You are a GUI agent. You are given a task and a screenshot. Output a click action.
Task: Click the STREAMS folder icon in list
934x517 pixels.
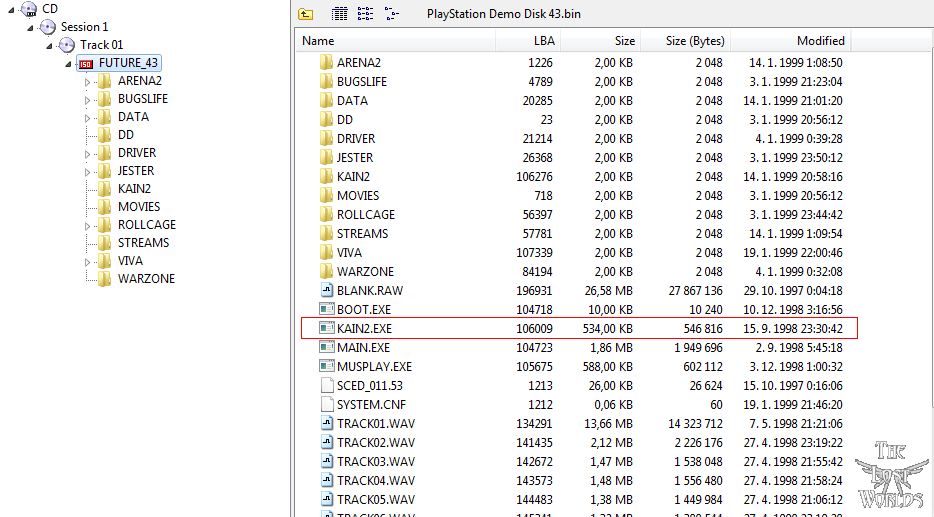[326, 233]
